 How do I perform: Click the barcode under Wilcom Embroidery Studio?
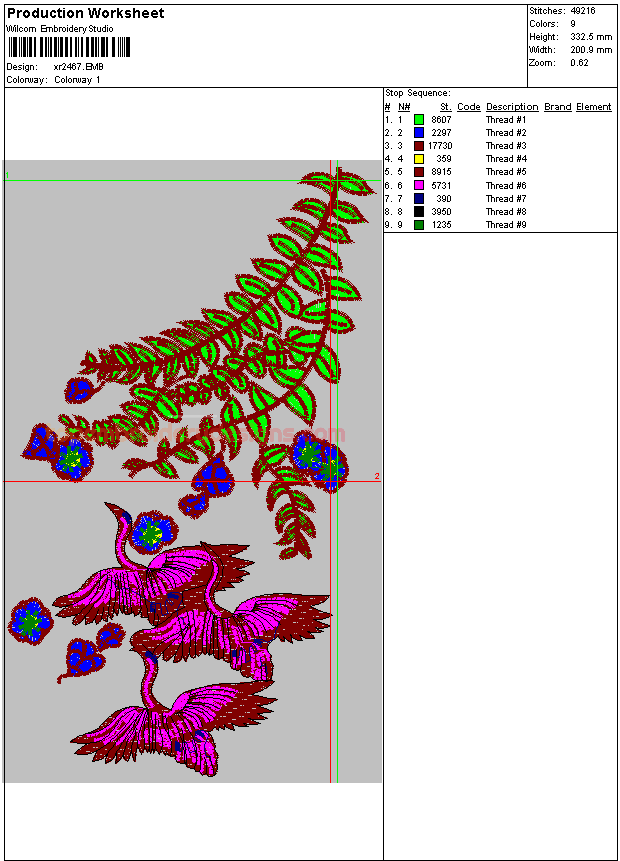coord(56,46)
